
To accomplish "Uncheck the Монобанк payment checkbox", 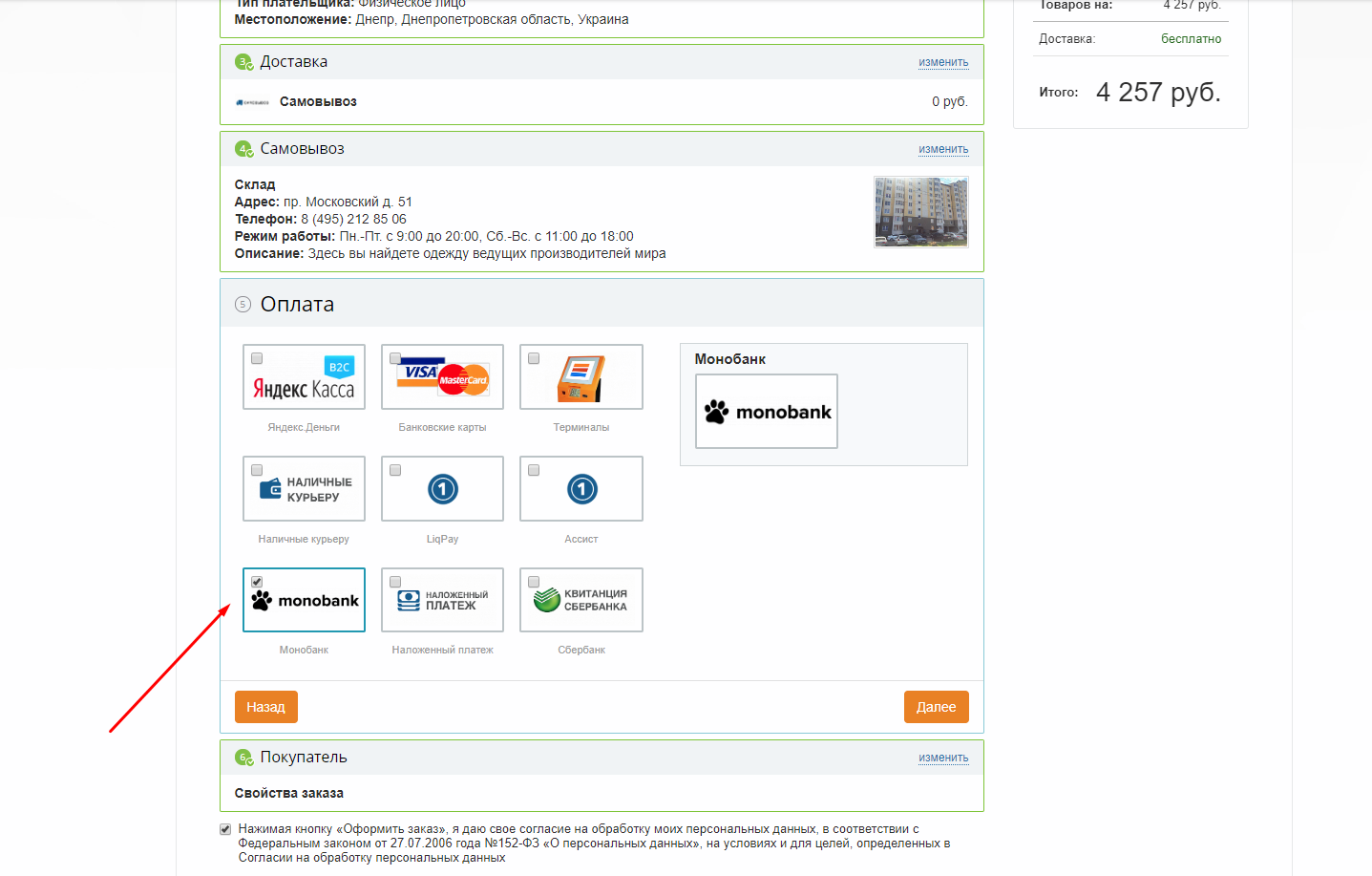I will tap(257, 582).
